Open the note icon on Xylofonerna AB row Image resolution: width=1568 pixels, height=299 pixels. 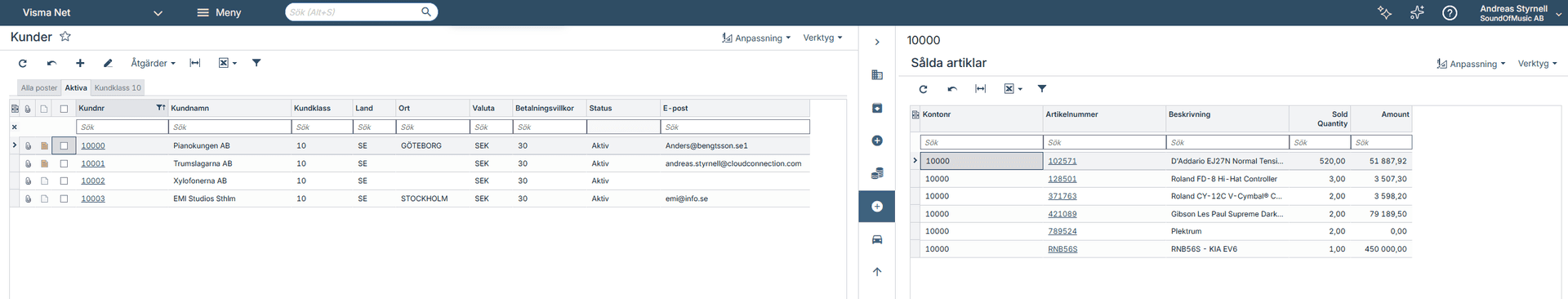point(44,181)
